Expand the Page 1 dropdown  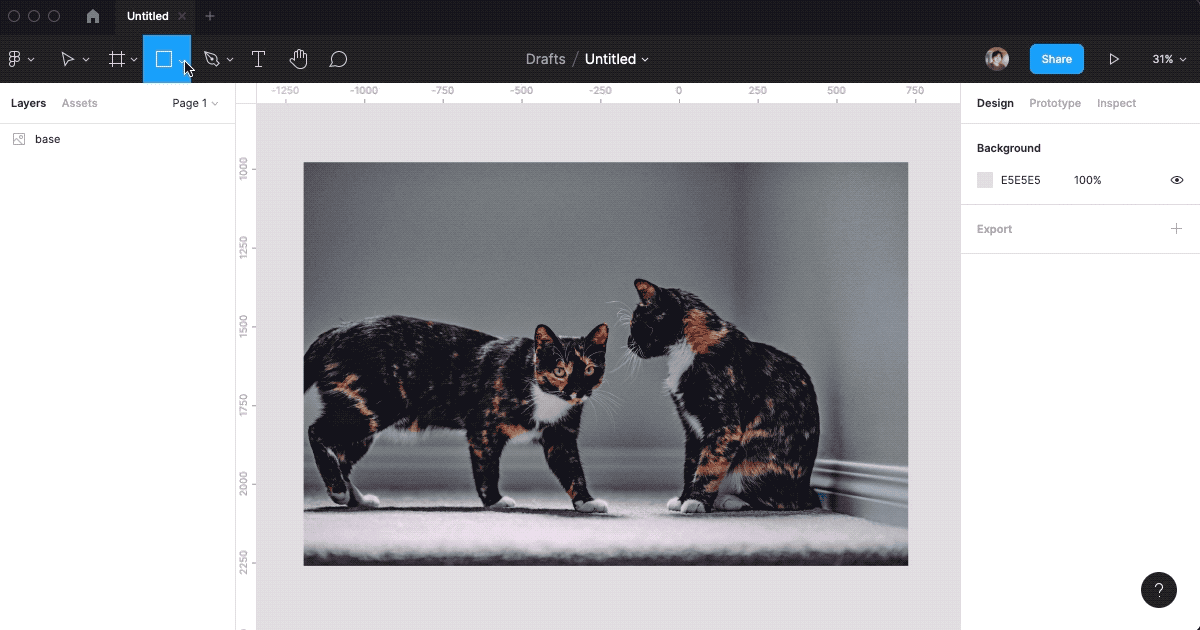click(195, 103)
